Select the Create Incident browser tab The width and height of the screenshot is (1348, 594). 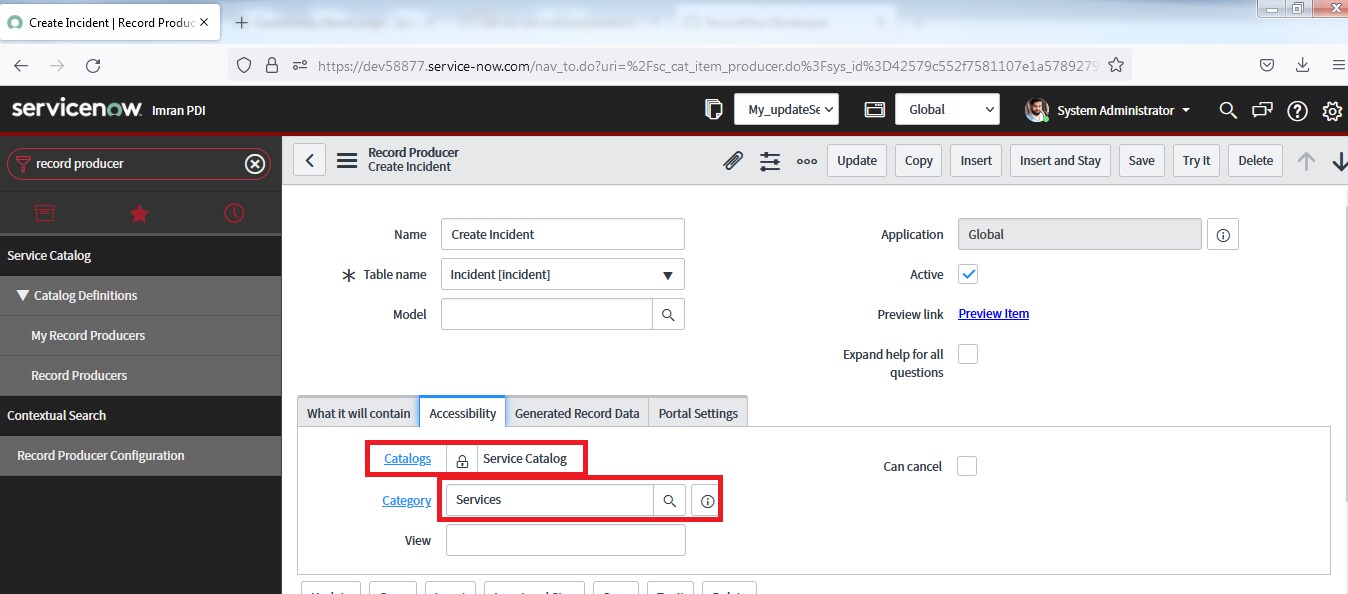pyautogui.click(x=111, y=22)
